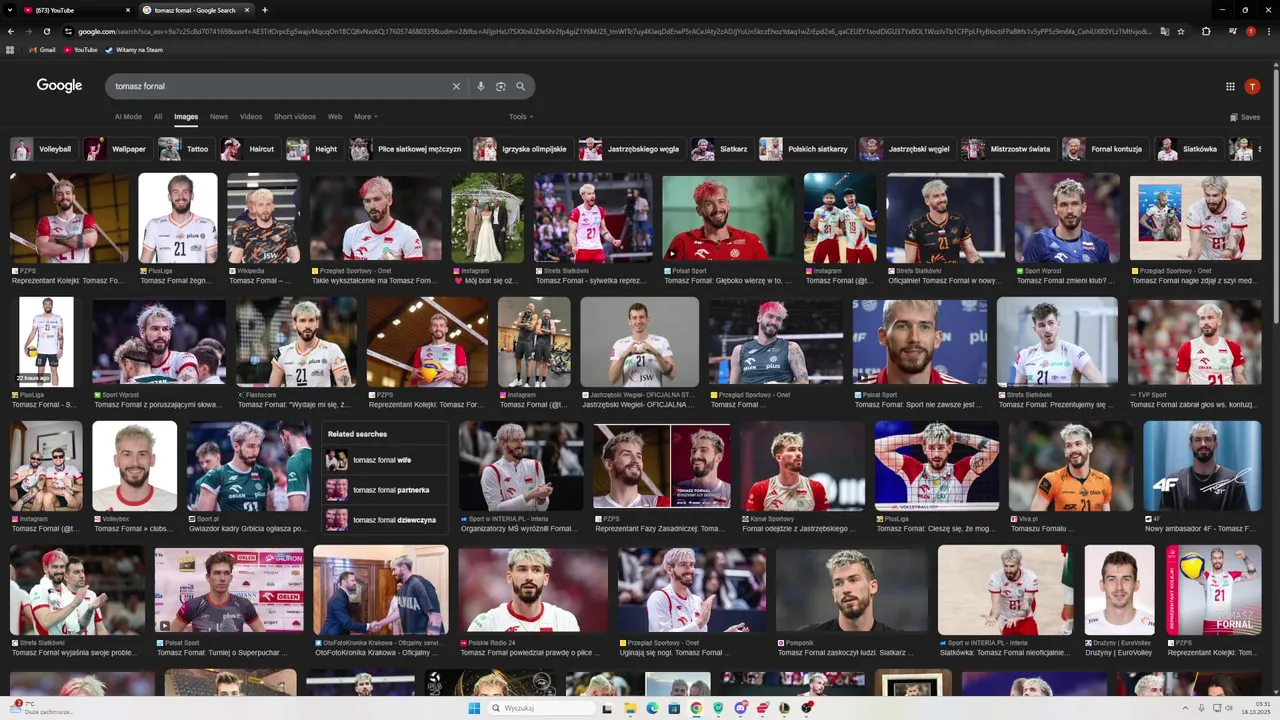Viewport: 1280px width, 720px height.
Task: Filter images by Haircut chip
Action: coord(249,149)
